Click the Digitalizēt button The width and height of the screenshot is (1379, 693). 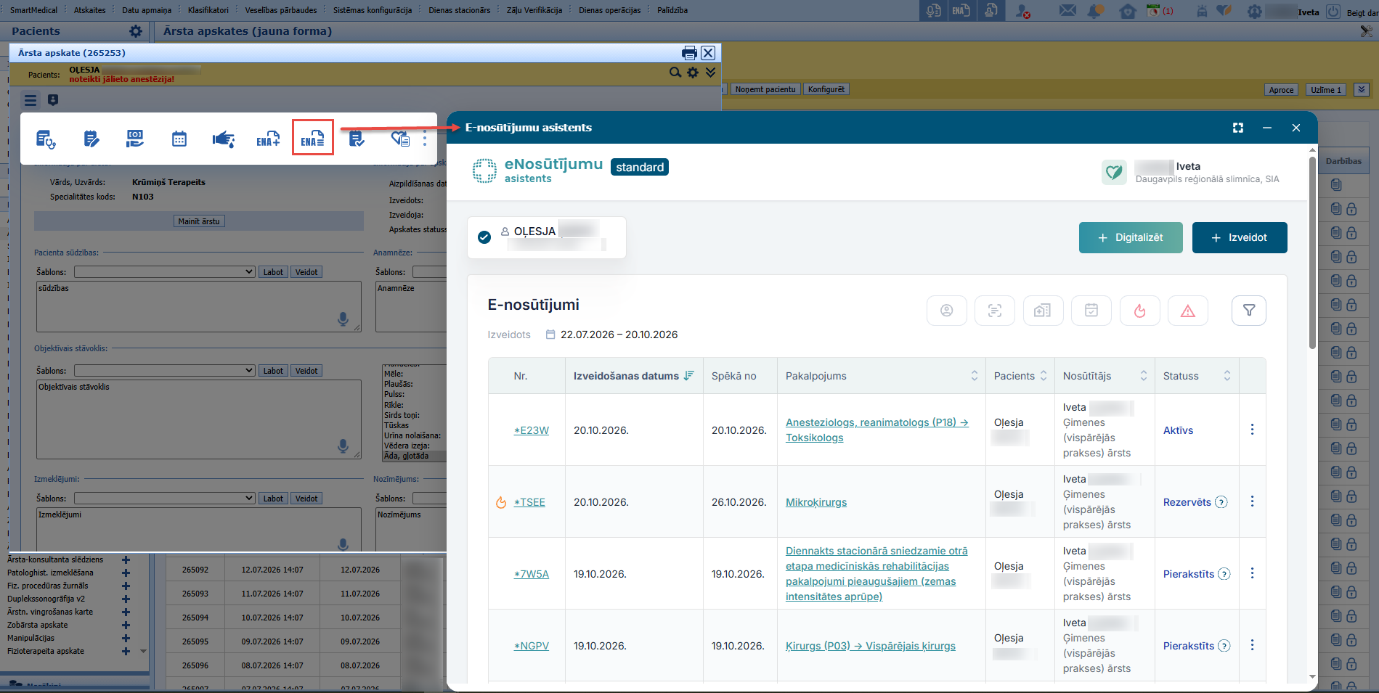click(1131, 238)
